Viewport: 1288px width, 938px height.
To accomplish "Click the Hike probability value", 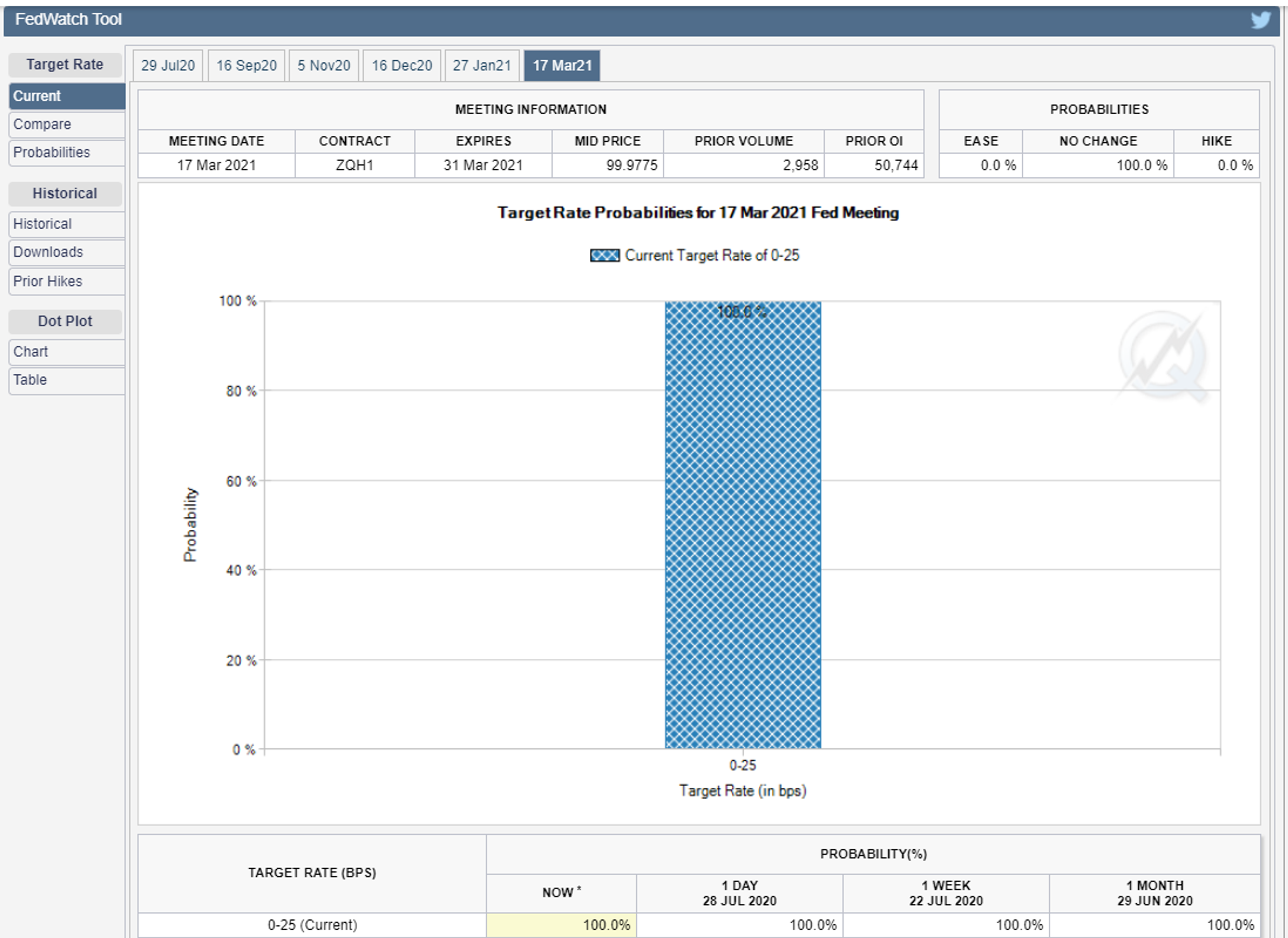I will (x=1235, y=165).
